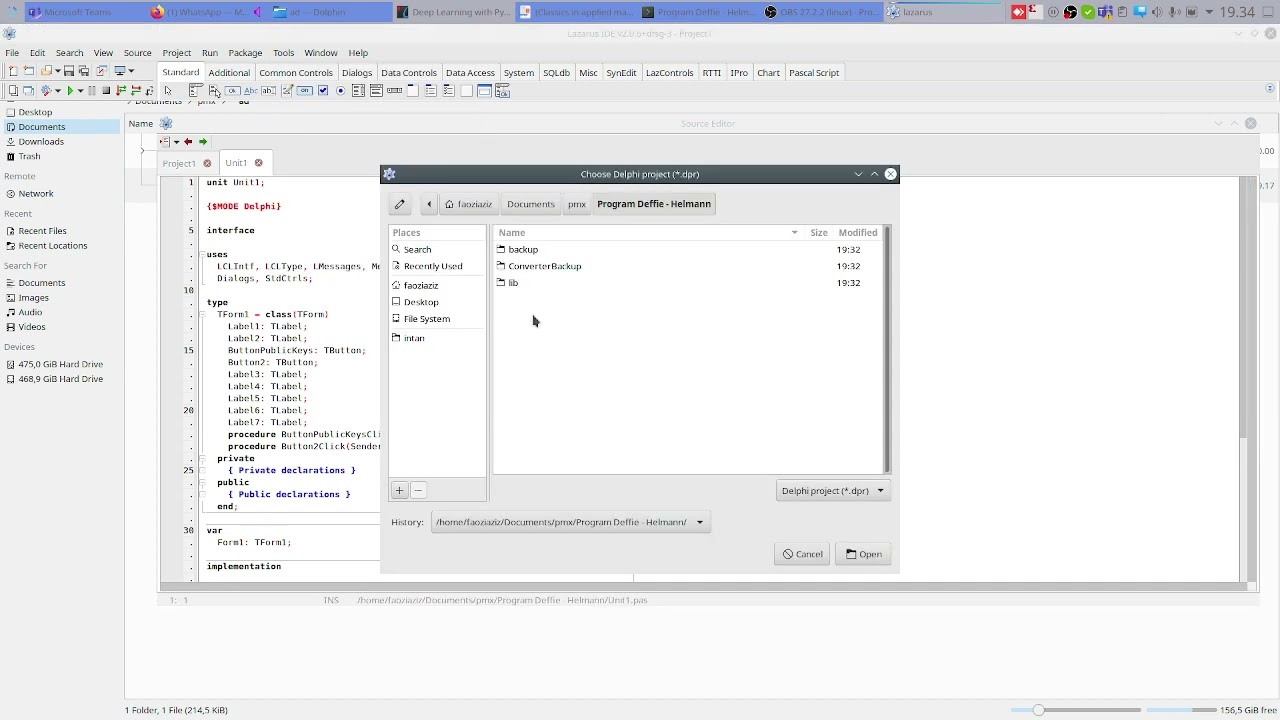Open the Tools menu
The width and height of the screenshot is (1280, 720).
[x=284, y=52]
